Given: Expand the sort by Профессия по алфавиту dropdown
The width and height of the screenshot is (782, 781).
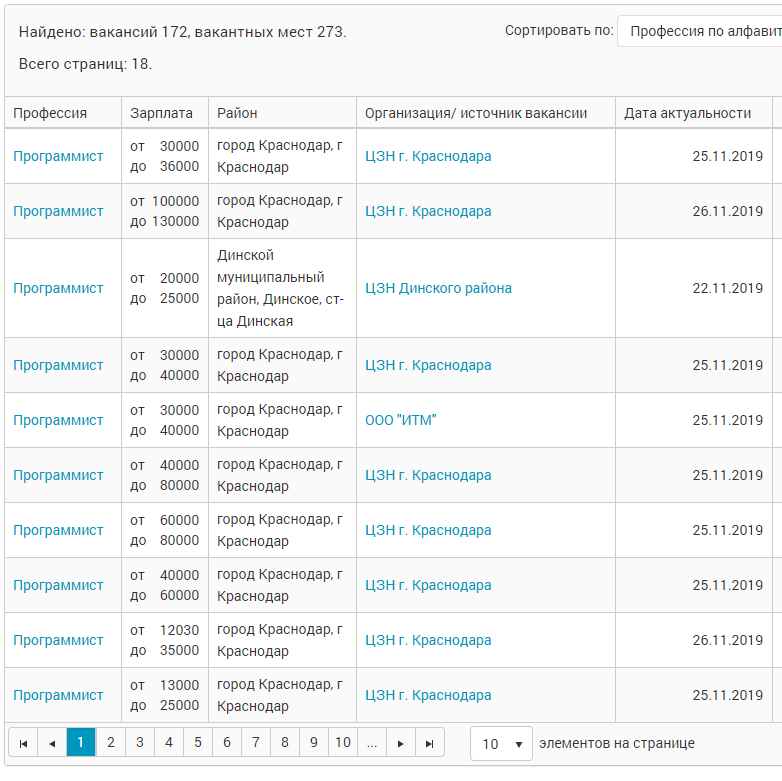Looking at the screenshot, I should tap(700, 31).
